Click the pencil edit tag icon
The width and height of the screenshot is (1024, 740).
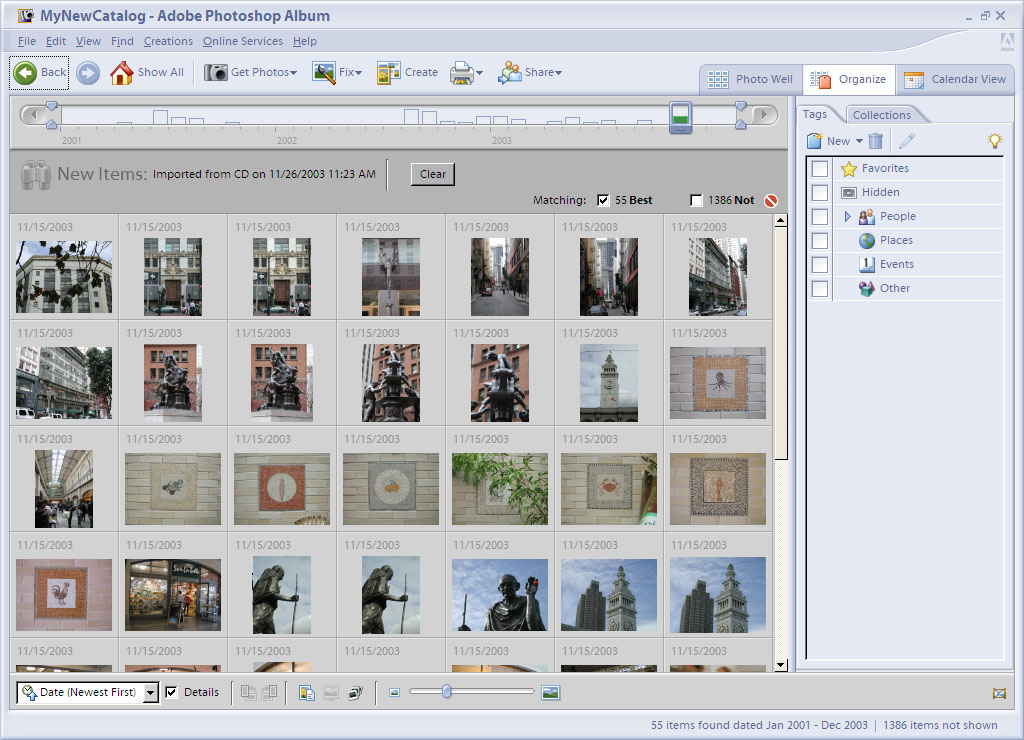[x=907, y=141]
